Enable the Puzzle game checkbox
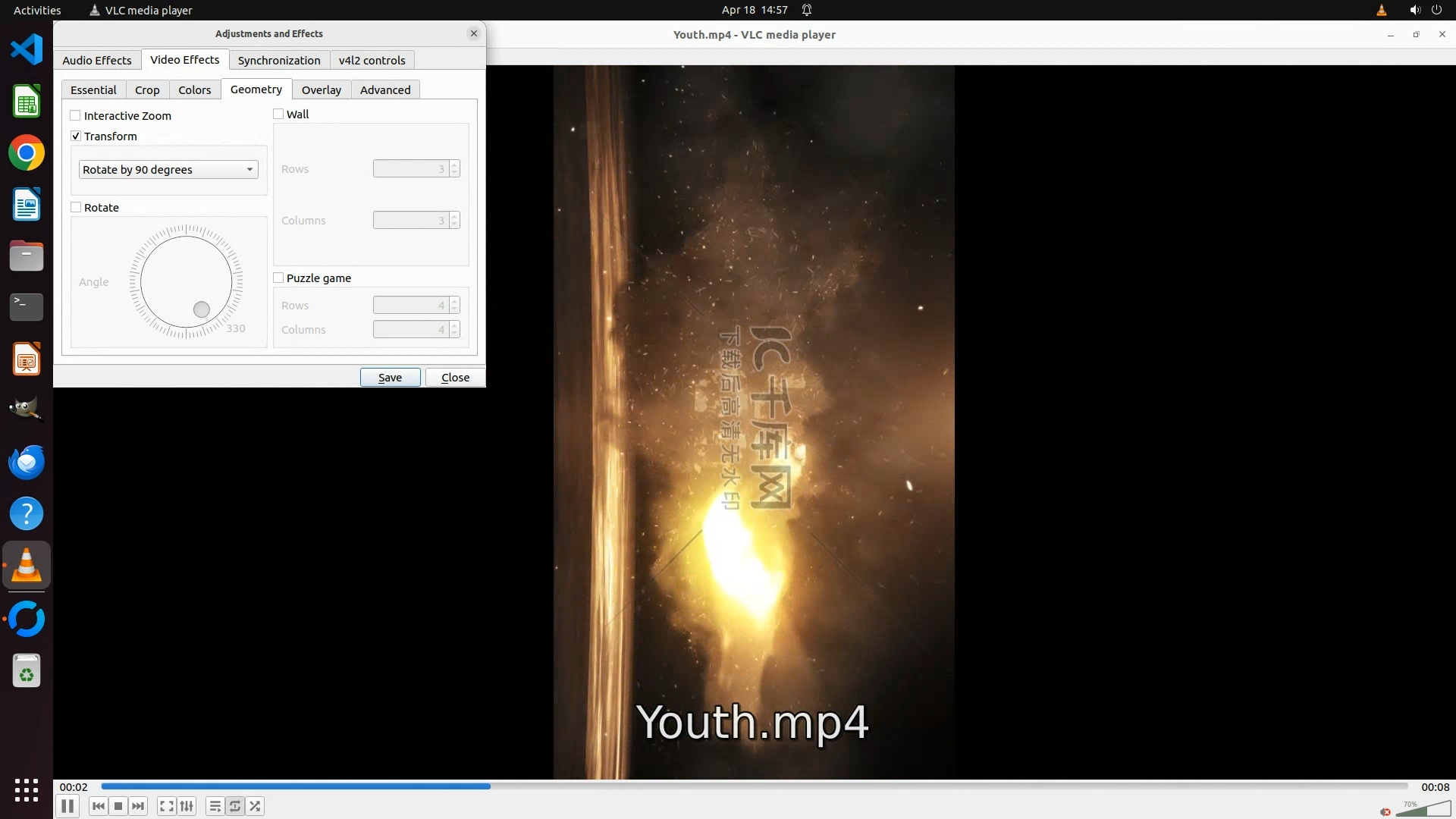This screenshot has height=819, width=1456. point(278,278)
